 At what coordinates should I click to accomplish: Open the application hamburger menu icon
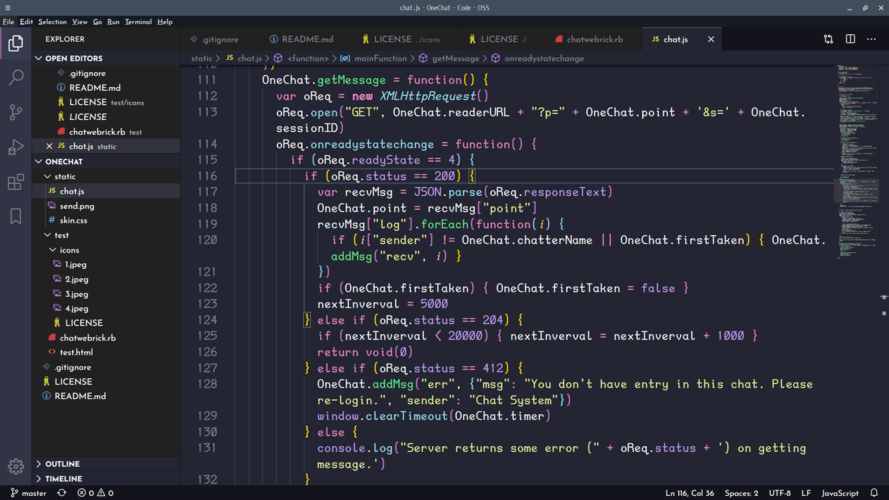point(8,8)
